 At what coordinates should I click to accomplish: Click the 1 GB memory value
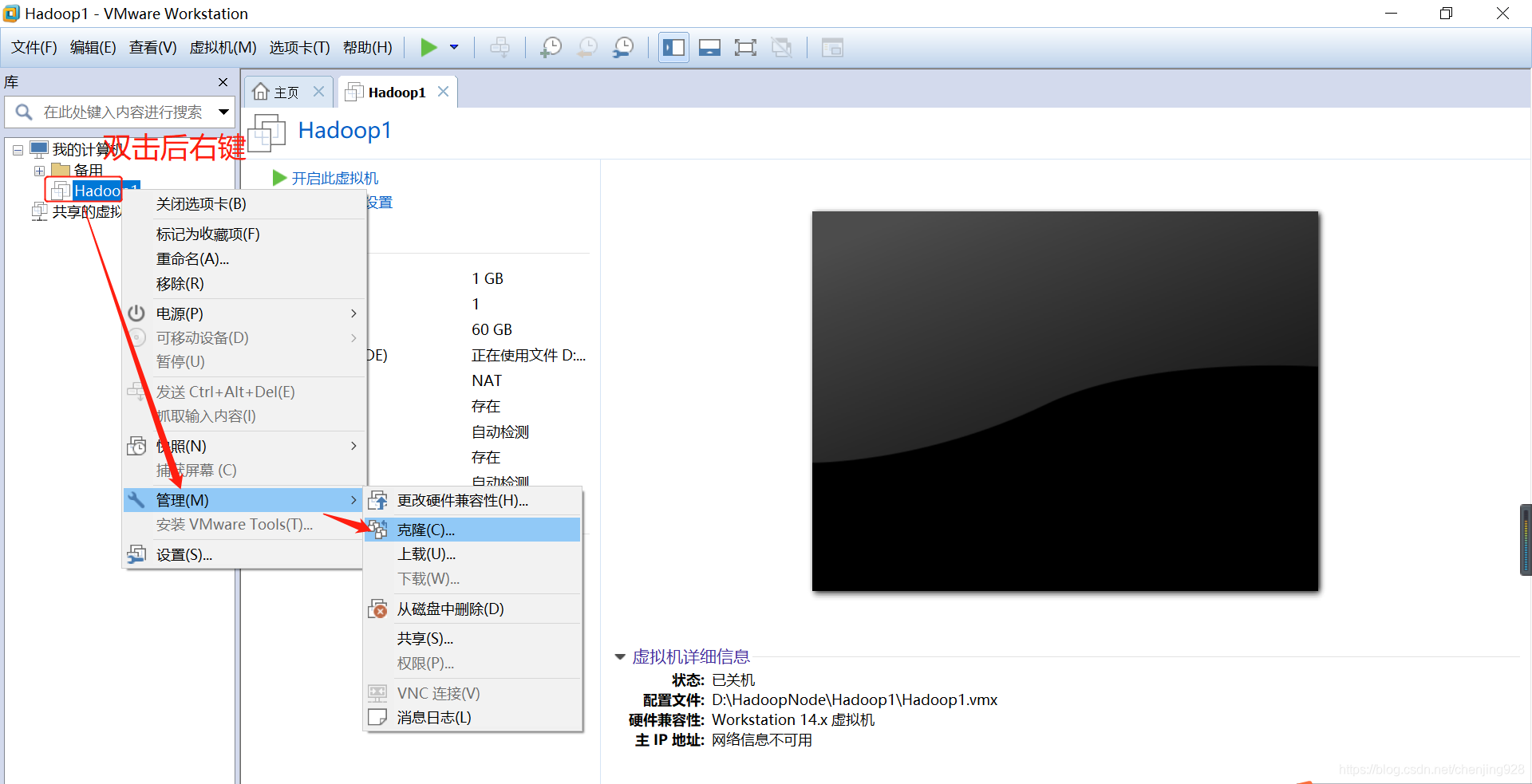[488, 279]
